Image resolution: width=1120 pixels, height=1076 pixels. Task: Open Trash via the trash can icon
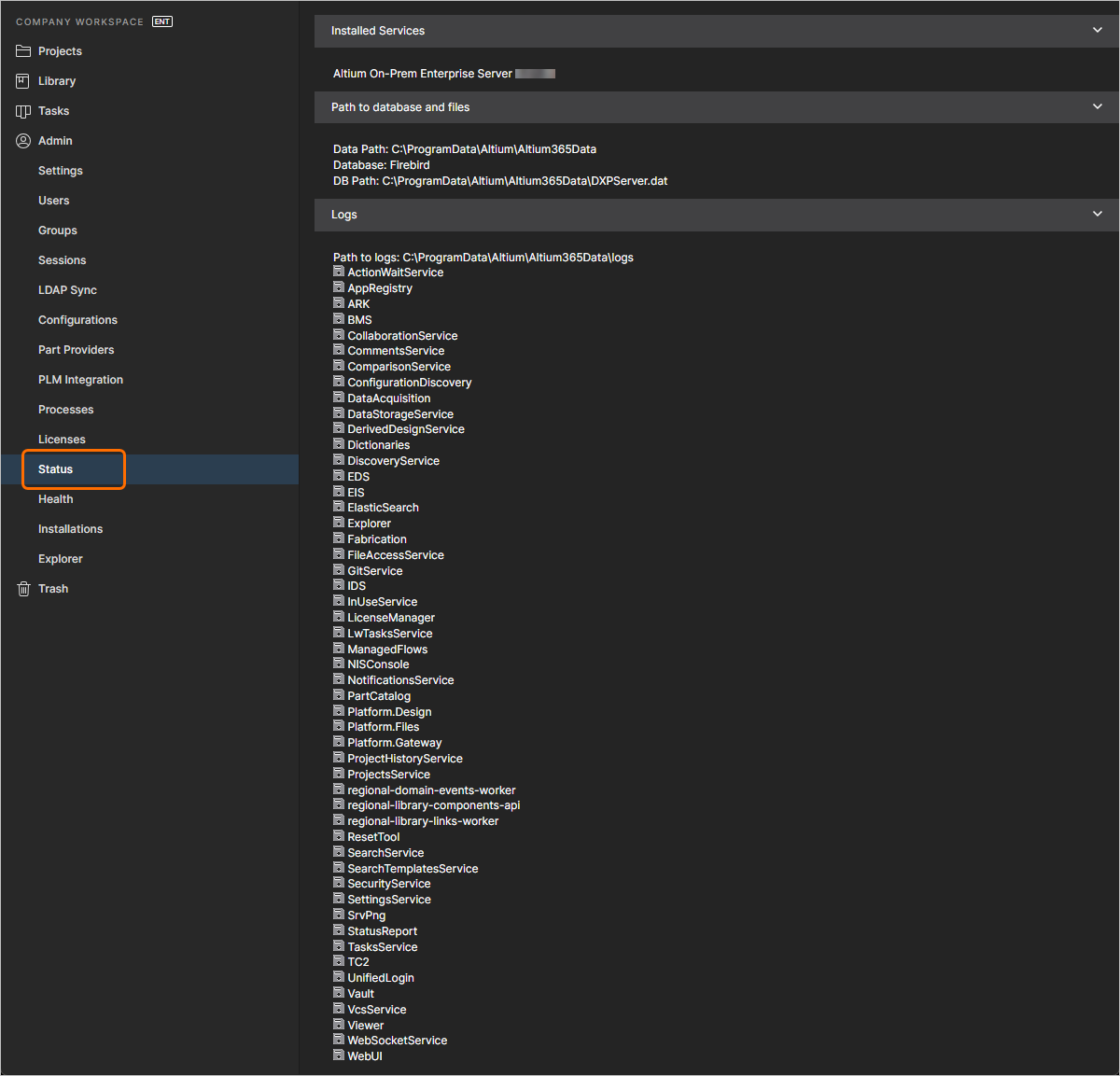tap(23, 588)
